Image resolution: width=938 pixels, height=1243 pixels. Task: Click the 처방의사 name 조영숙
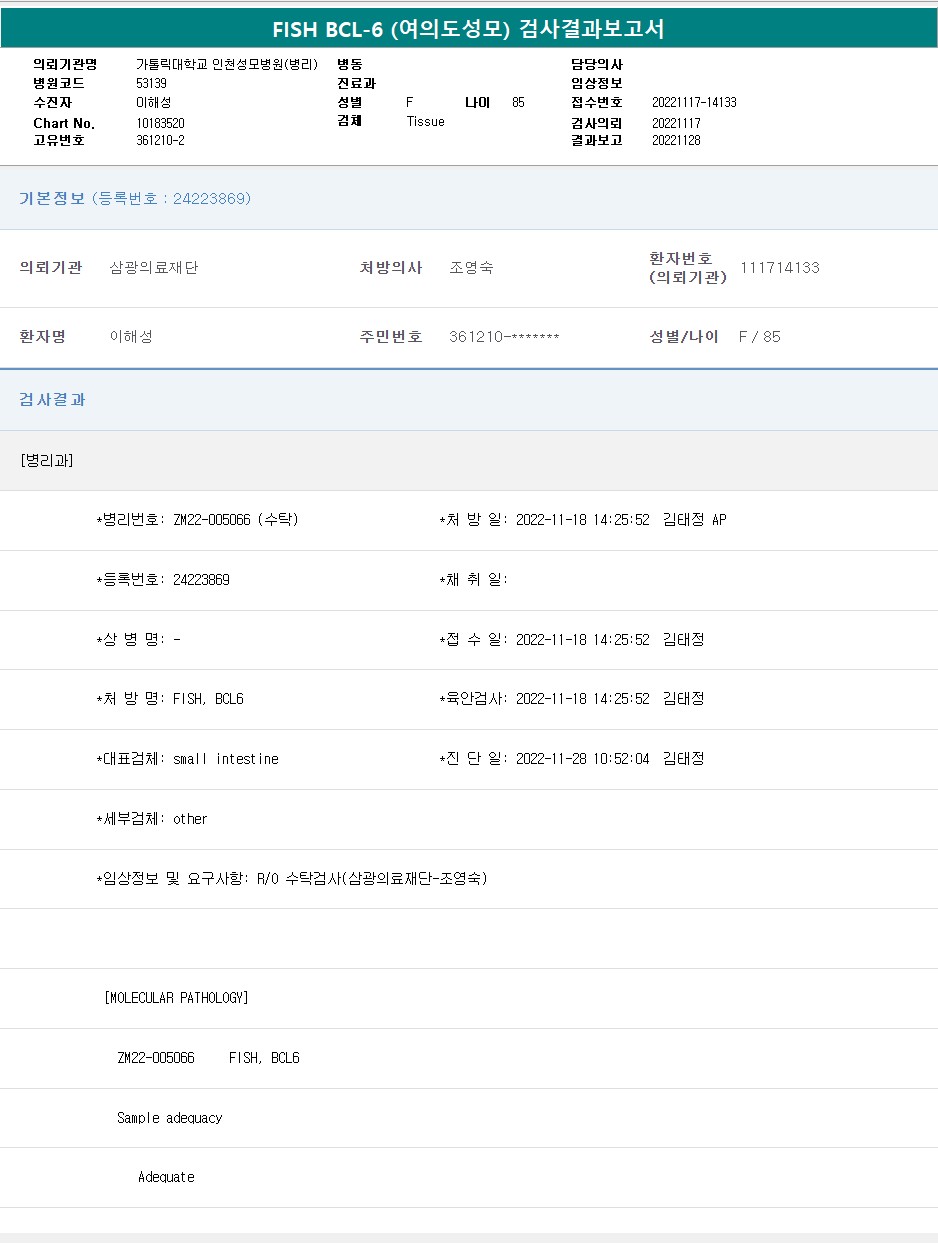471,268
